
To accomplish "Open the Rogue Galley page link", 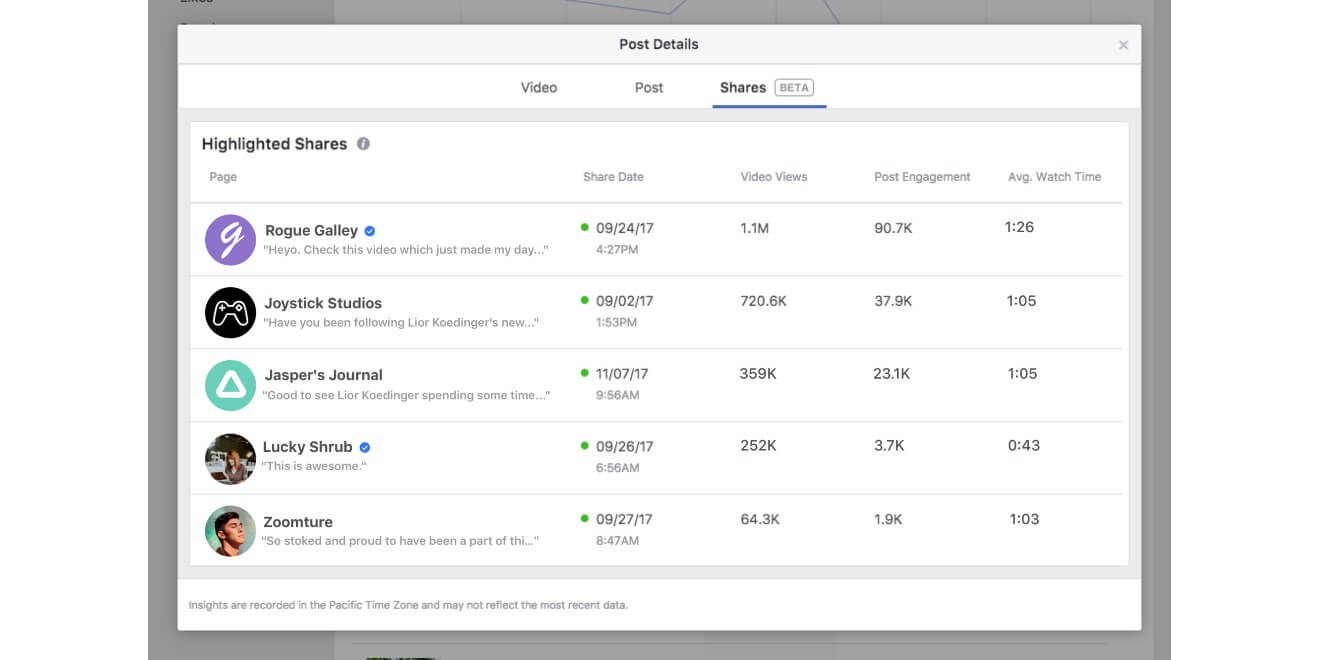I will [x=311, y=231].
